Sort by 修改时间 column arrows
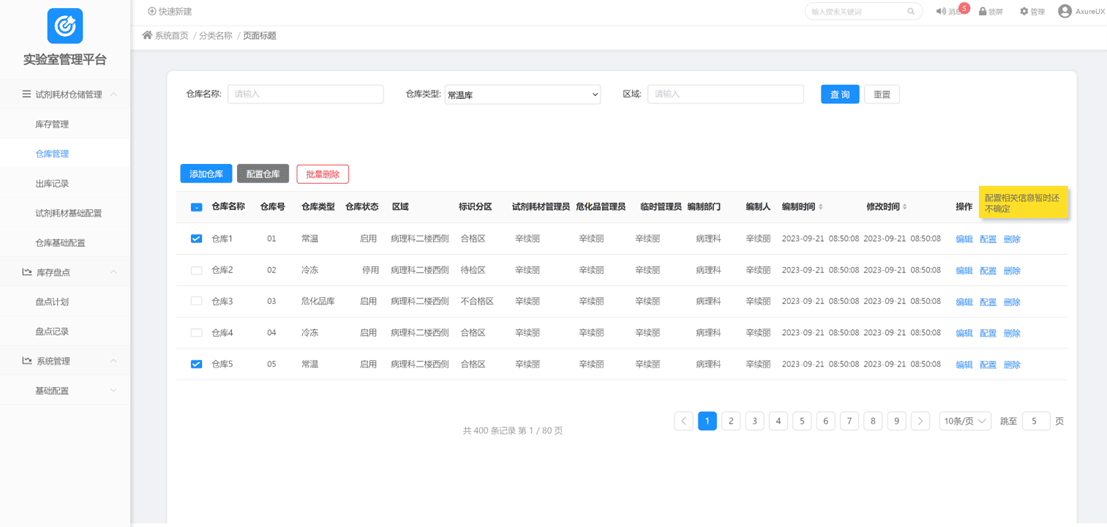Viewport: 1107px width, 527px height. (x=905, y=207)
